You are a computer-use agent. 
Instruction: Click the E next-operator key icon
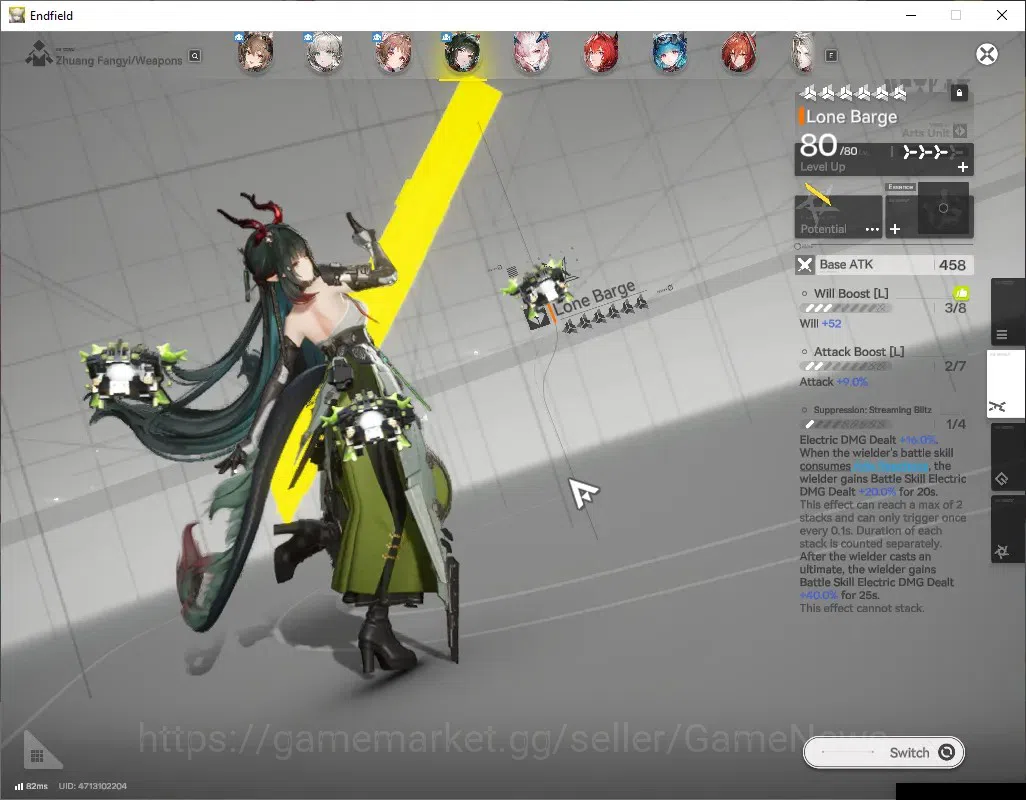[x=831, y=56]
